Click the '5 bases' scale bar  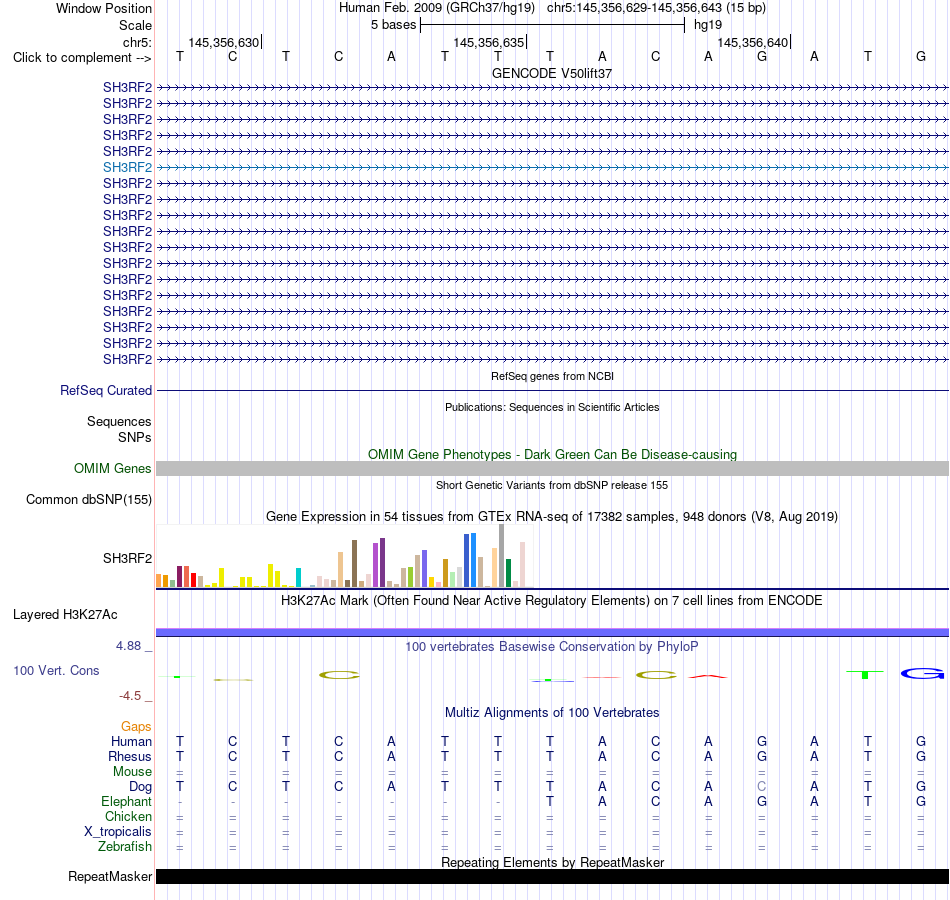point(552,25)
